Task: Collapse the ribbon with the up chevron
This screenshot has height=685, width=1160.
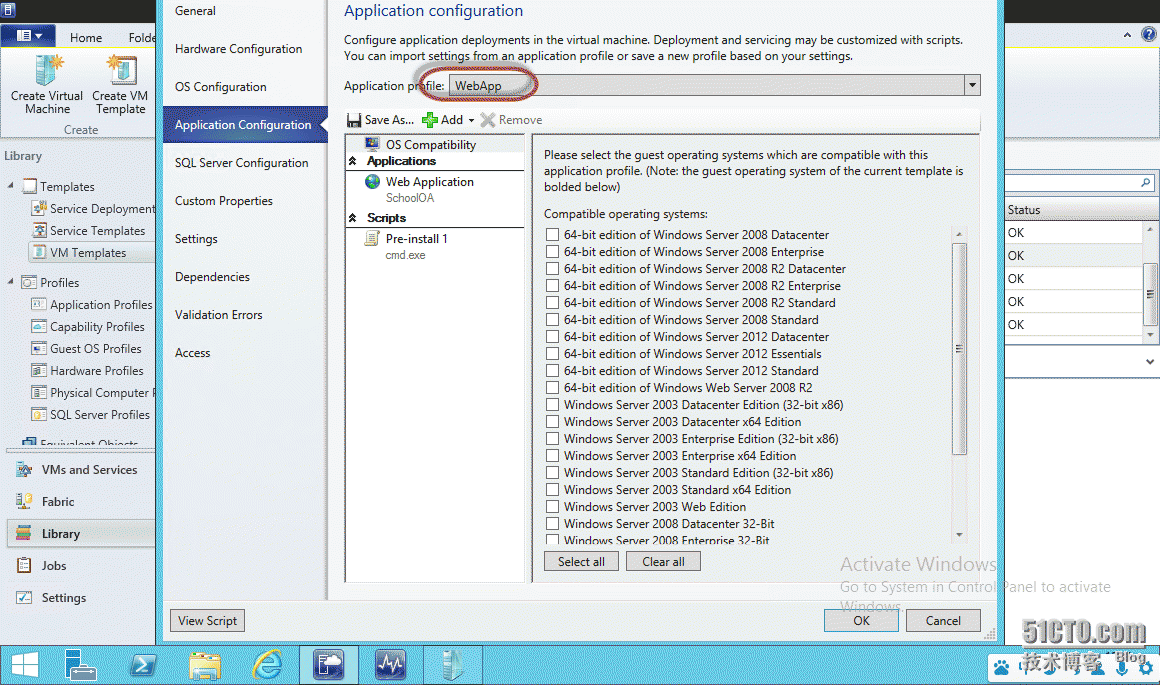Action: click(x=1127, y=35)
